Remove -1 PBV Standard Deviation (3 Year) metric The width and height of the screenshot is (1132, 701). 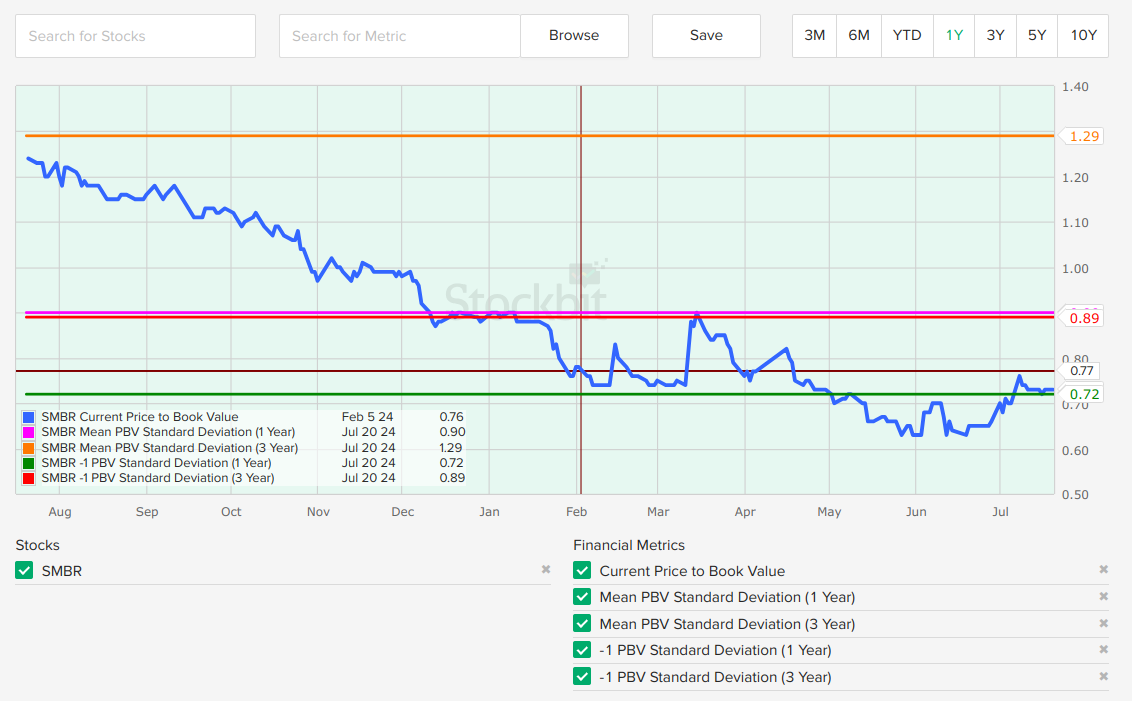(x=1104, y=676)
